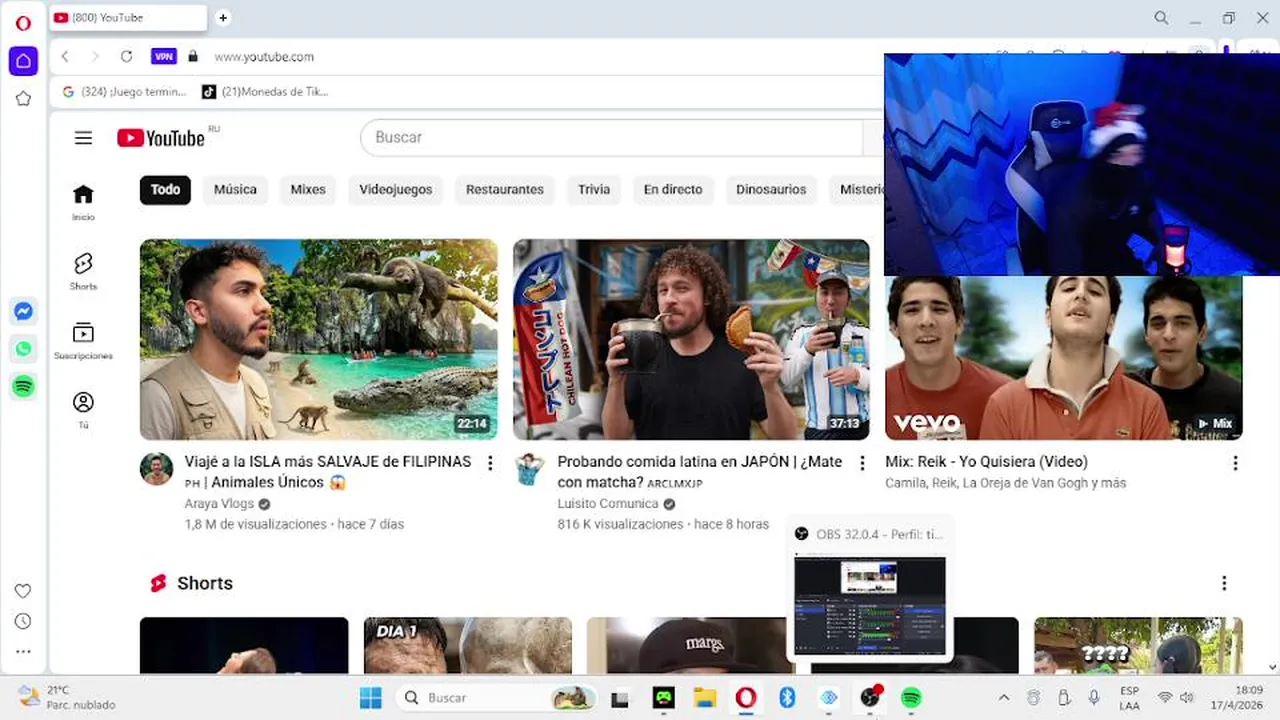Image resolution: width=1280 pixels, height=720 pixels.
Task: Open Spotify in the Opera sidebar
Action: coord(24,386)
